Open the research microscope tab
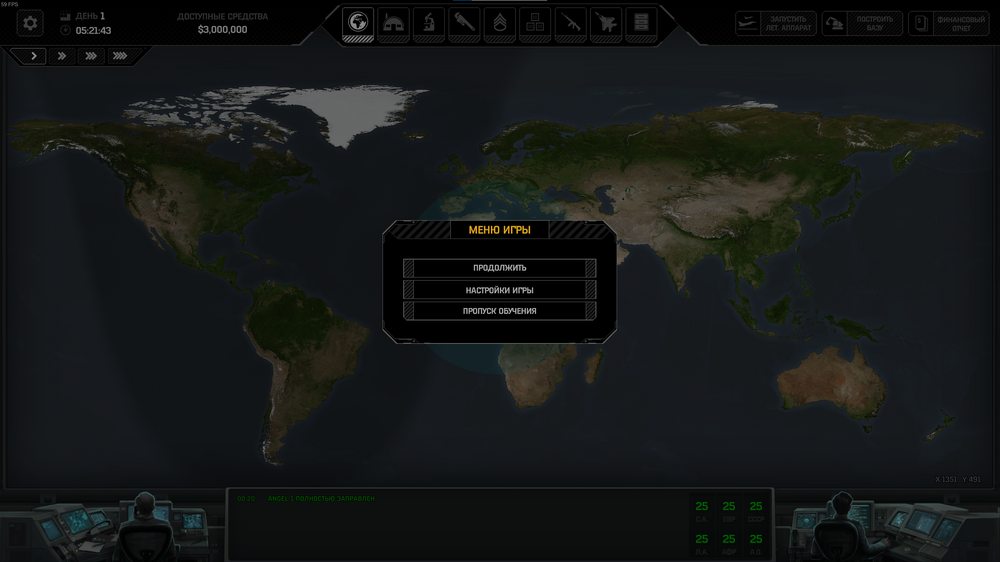The height and width of the screenshot is (562, 1000). pos(429,24)
